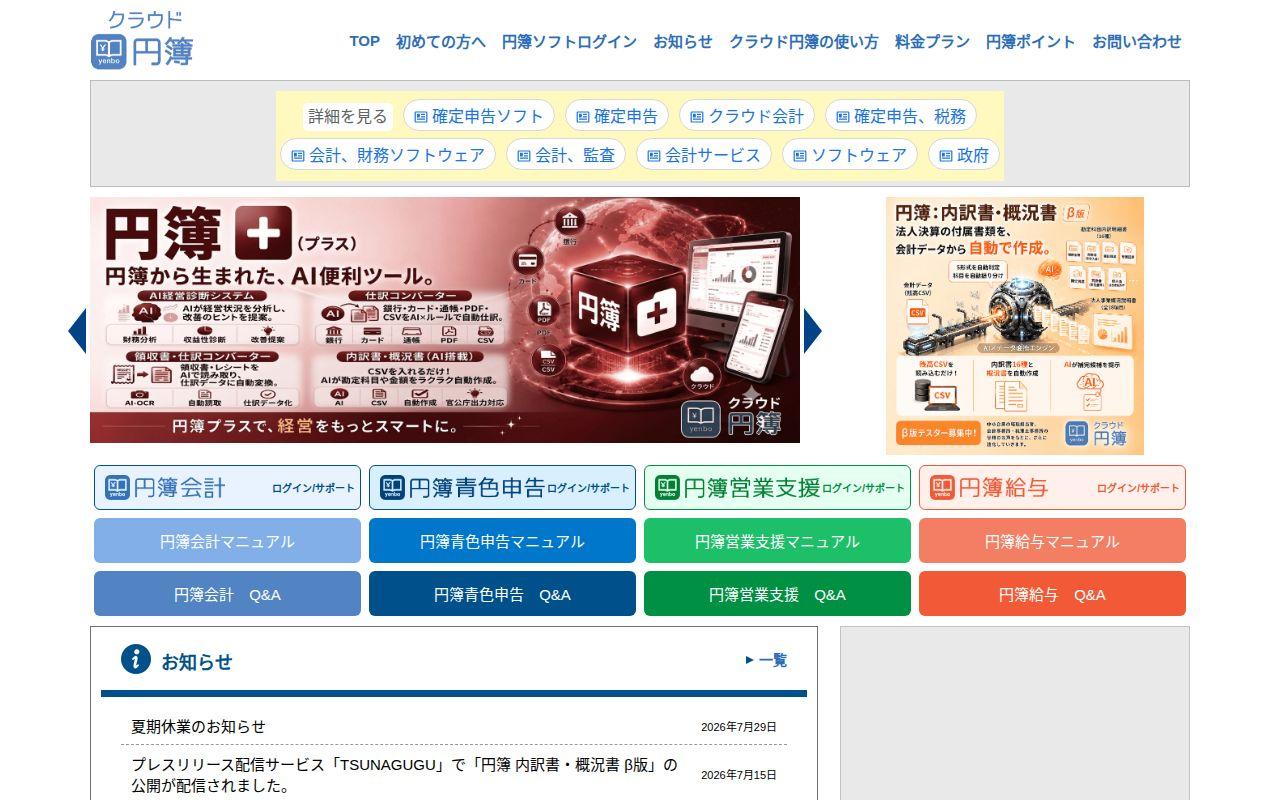Open 夏期休業のお知らせ news item
Screen dimensions: 1280x800
(x=198, y=726)
